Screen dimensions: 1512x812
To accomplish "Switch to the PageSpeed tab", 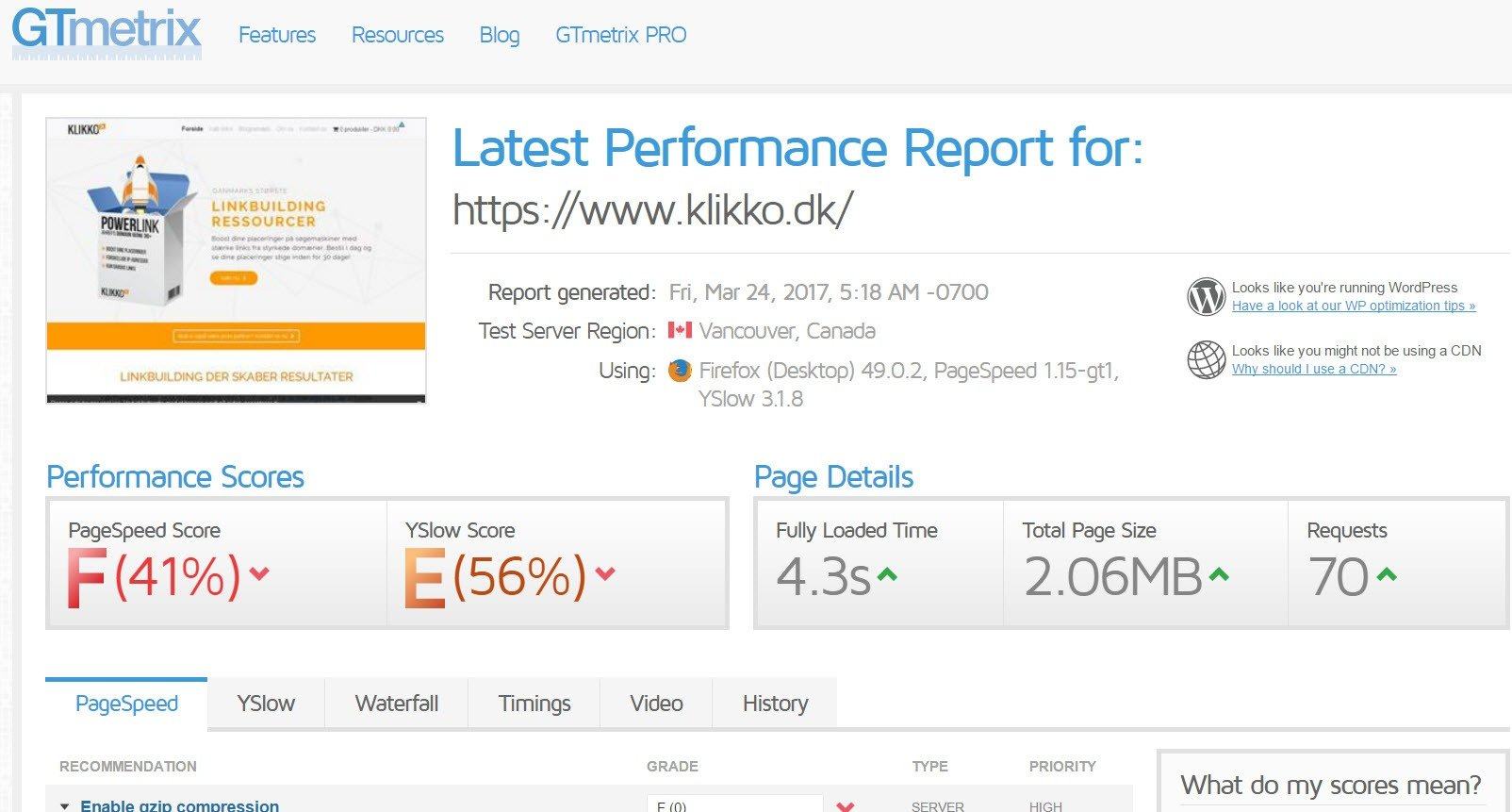I will (x=126, y=704).
